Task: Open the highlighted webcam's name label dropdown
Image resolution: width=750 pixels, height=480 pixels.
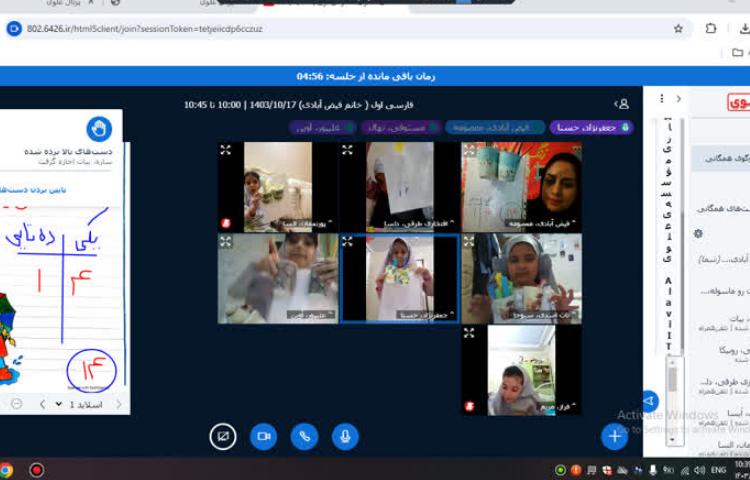Action: tap(425, 315)
